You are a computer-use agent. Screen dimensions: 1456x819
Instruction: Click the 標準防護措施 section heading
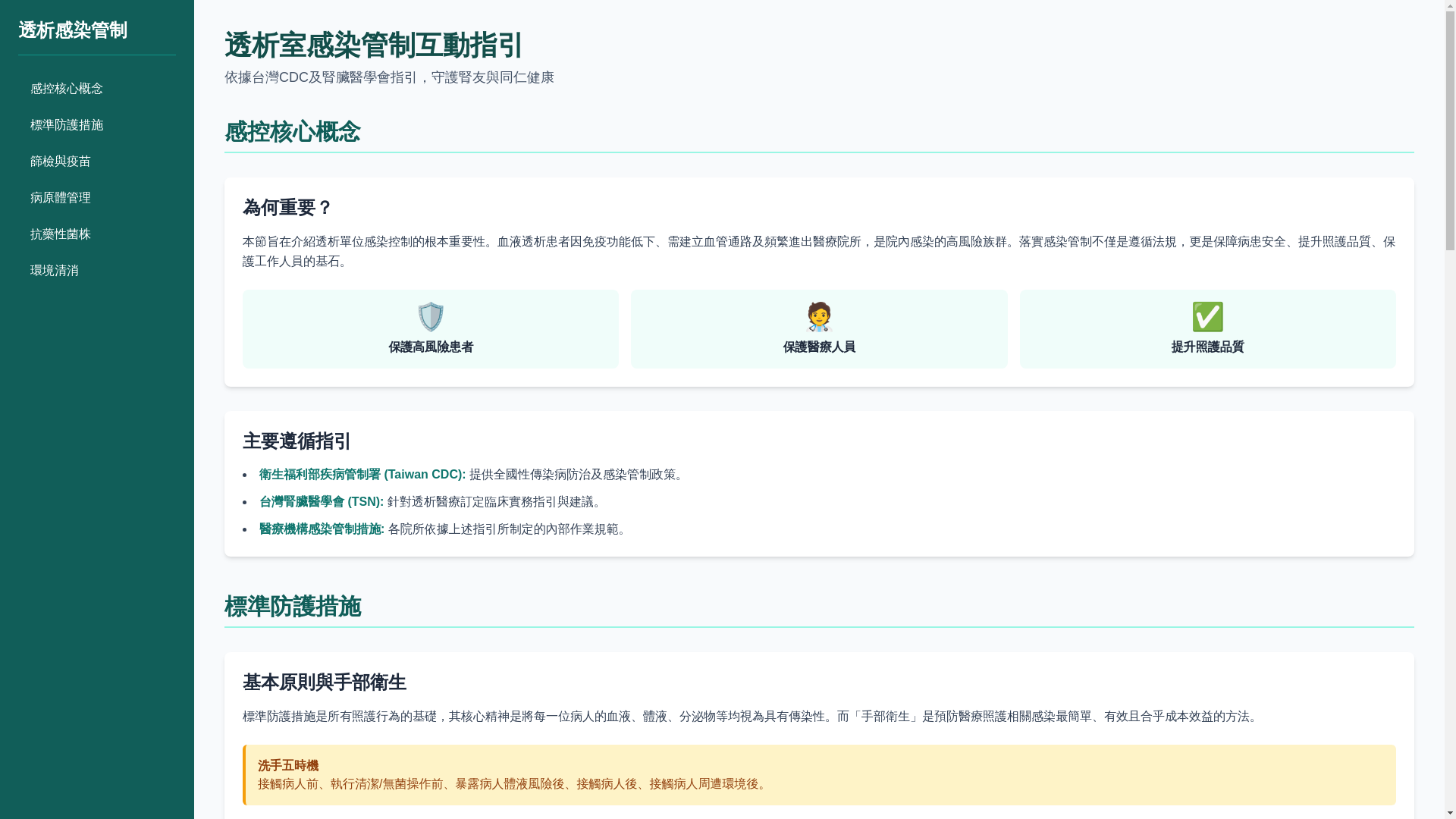tap(293, 607)
